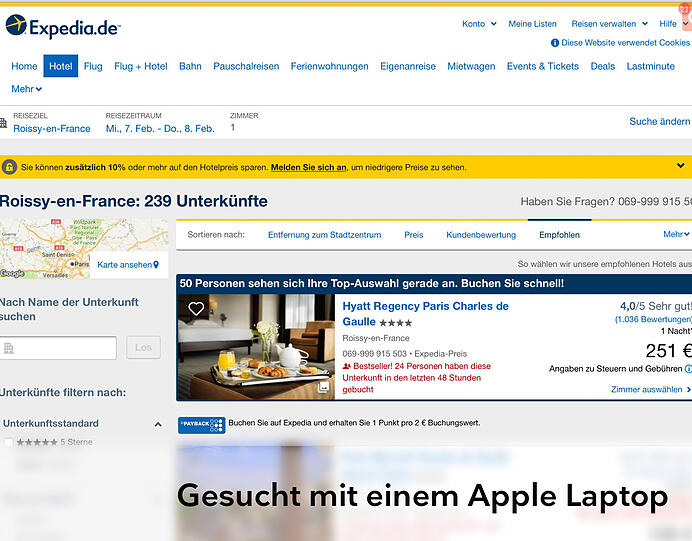Image resolution: width=692 pixels, height=541 pixels.
Task: Open the Hilfe dropdown
Action: tap(673, 24)
